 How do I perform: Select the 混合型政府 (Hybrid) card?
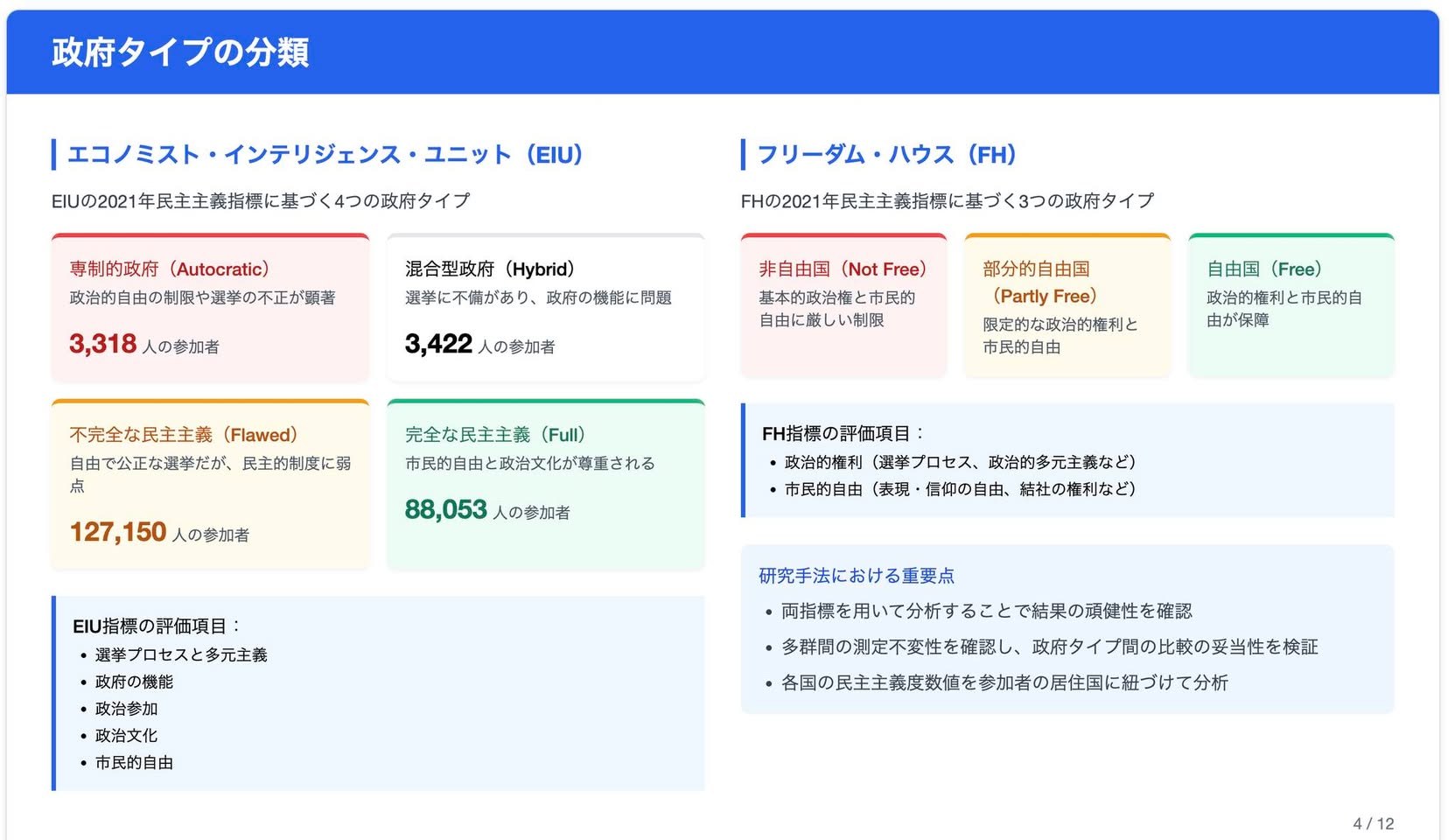click(x=546, y=307)
